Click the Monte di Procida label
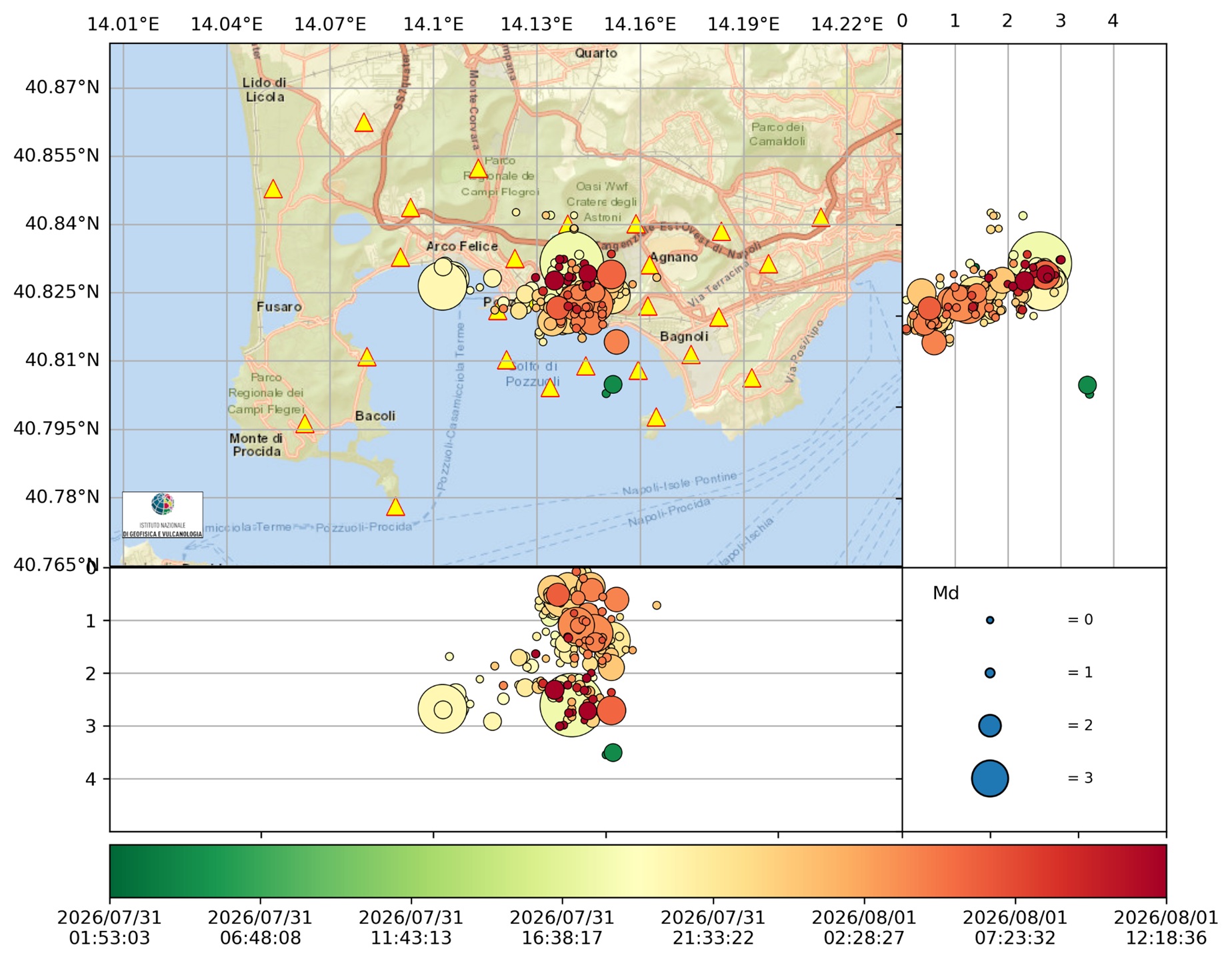Screen dimensions: 1232x961 click(256, 445)
